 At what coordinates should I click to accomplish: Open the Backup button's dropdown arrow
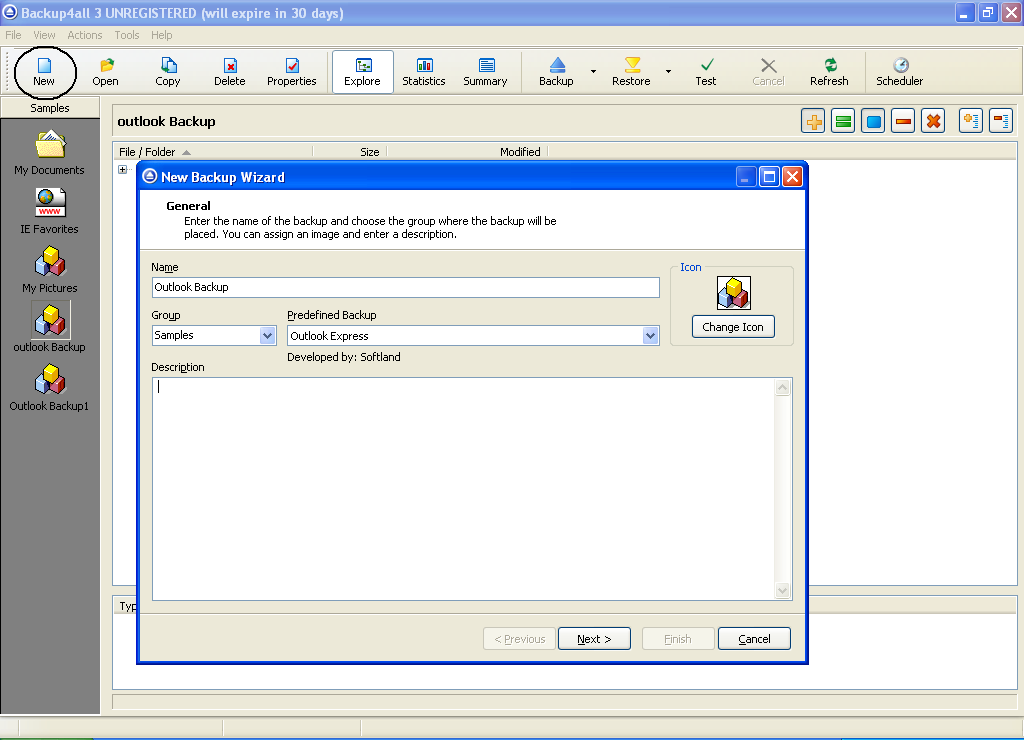point(594,72)
